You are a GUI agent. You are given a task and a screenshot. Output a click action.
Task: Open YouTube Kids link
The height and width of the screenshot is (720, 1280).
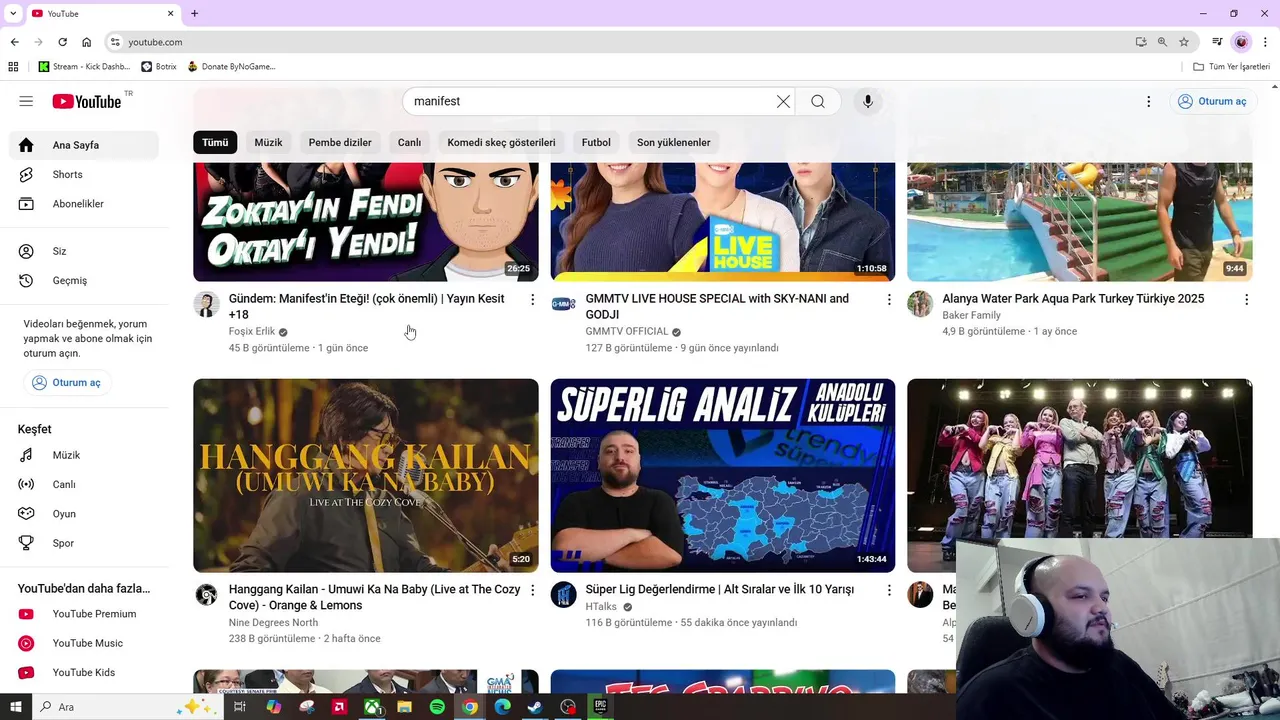(84, 672)
